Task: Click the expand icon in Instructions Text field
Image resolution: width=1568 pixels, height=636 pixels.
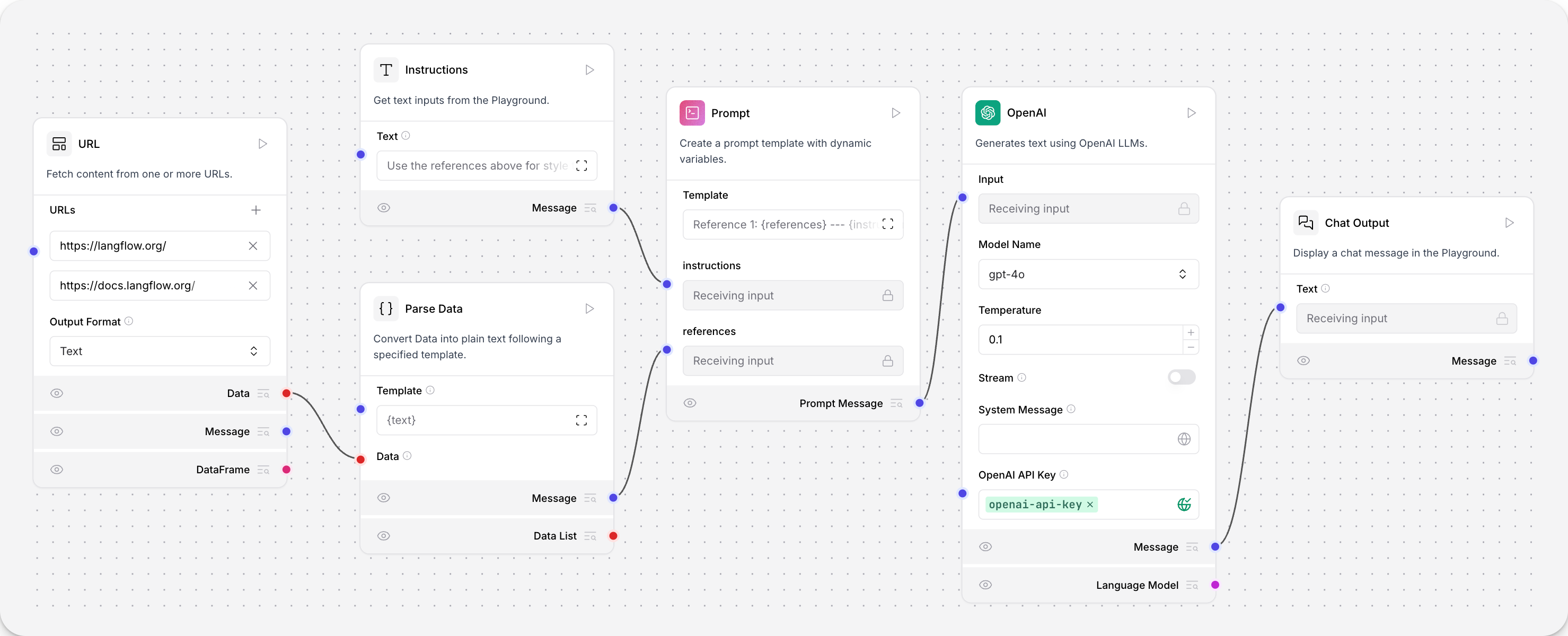Action: coord(582,165)
